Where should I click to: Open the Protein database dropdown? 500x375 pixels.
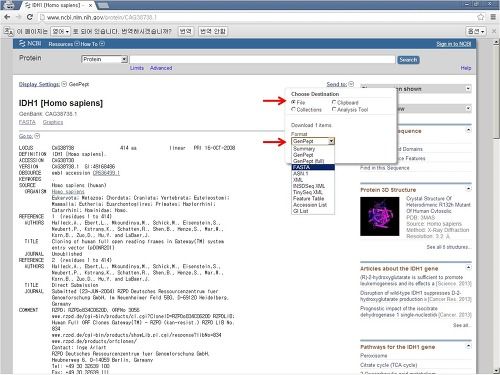tap(104, 59)
